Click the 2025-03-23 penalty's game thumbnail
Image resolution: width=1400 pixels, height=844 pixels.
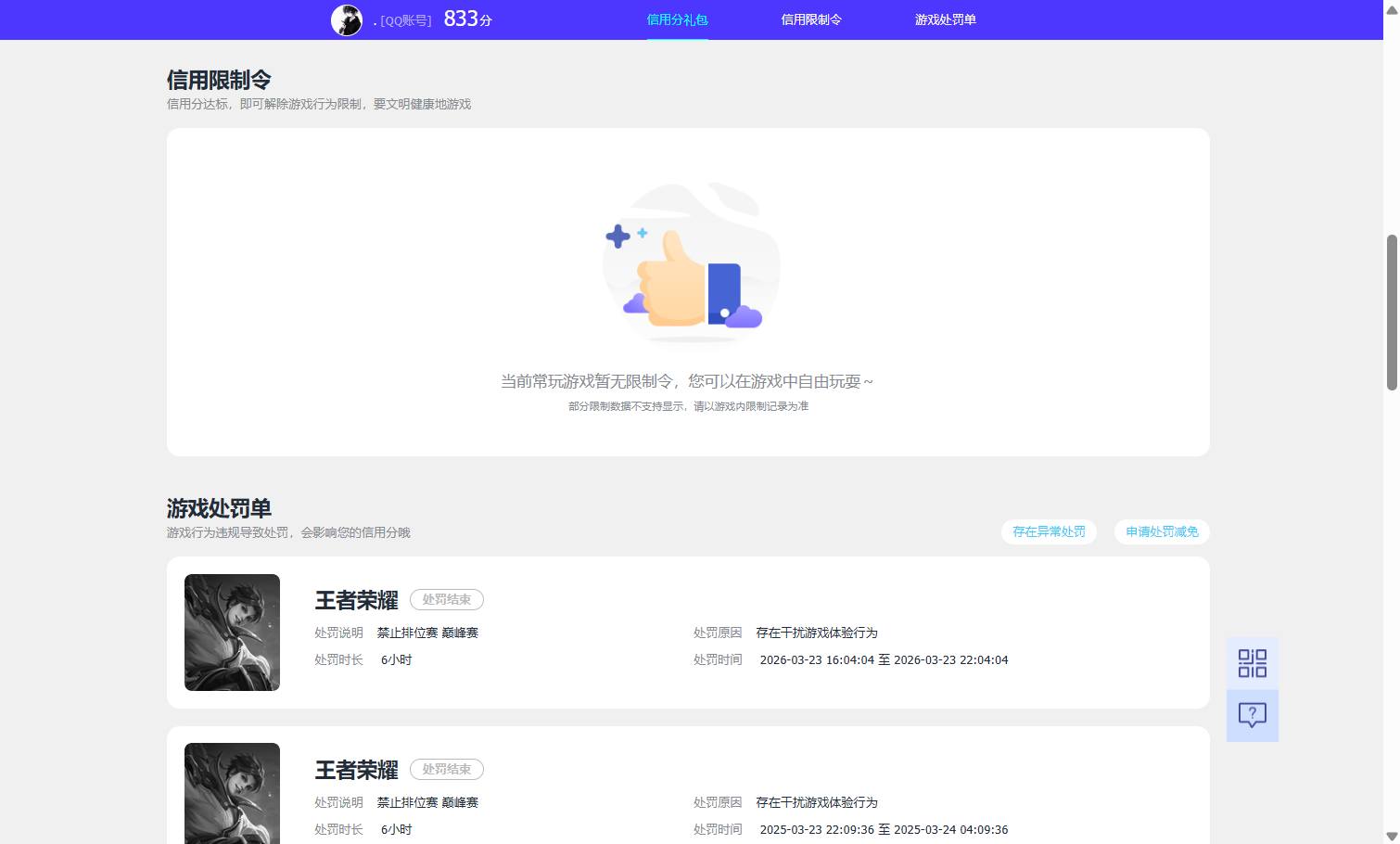point(232,794)
